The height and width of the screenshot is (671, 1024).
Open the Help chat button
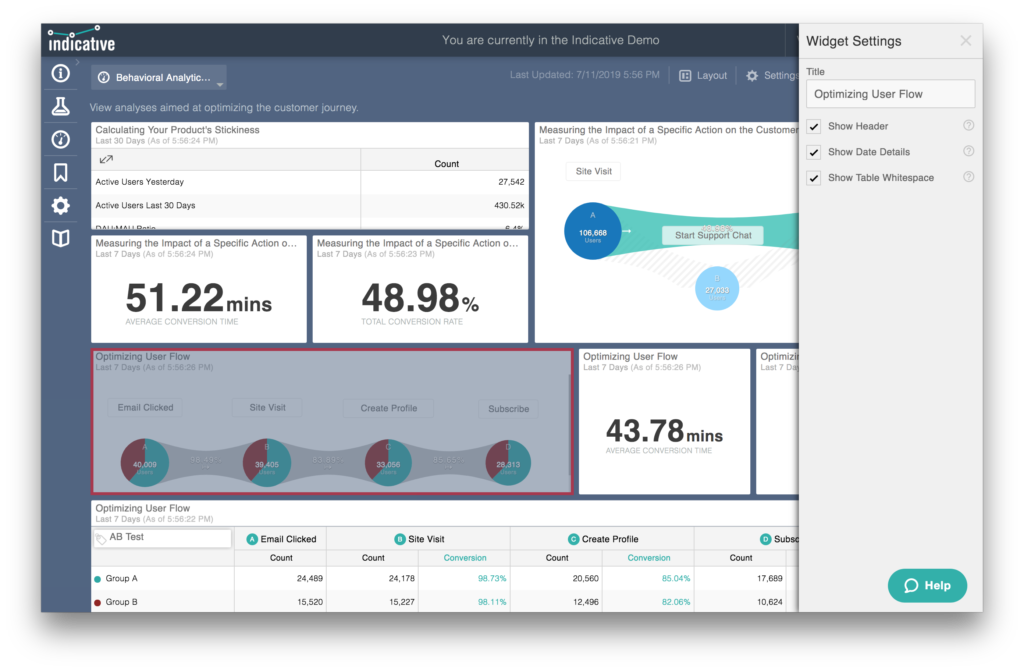click(x=927, y=585)
